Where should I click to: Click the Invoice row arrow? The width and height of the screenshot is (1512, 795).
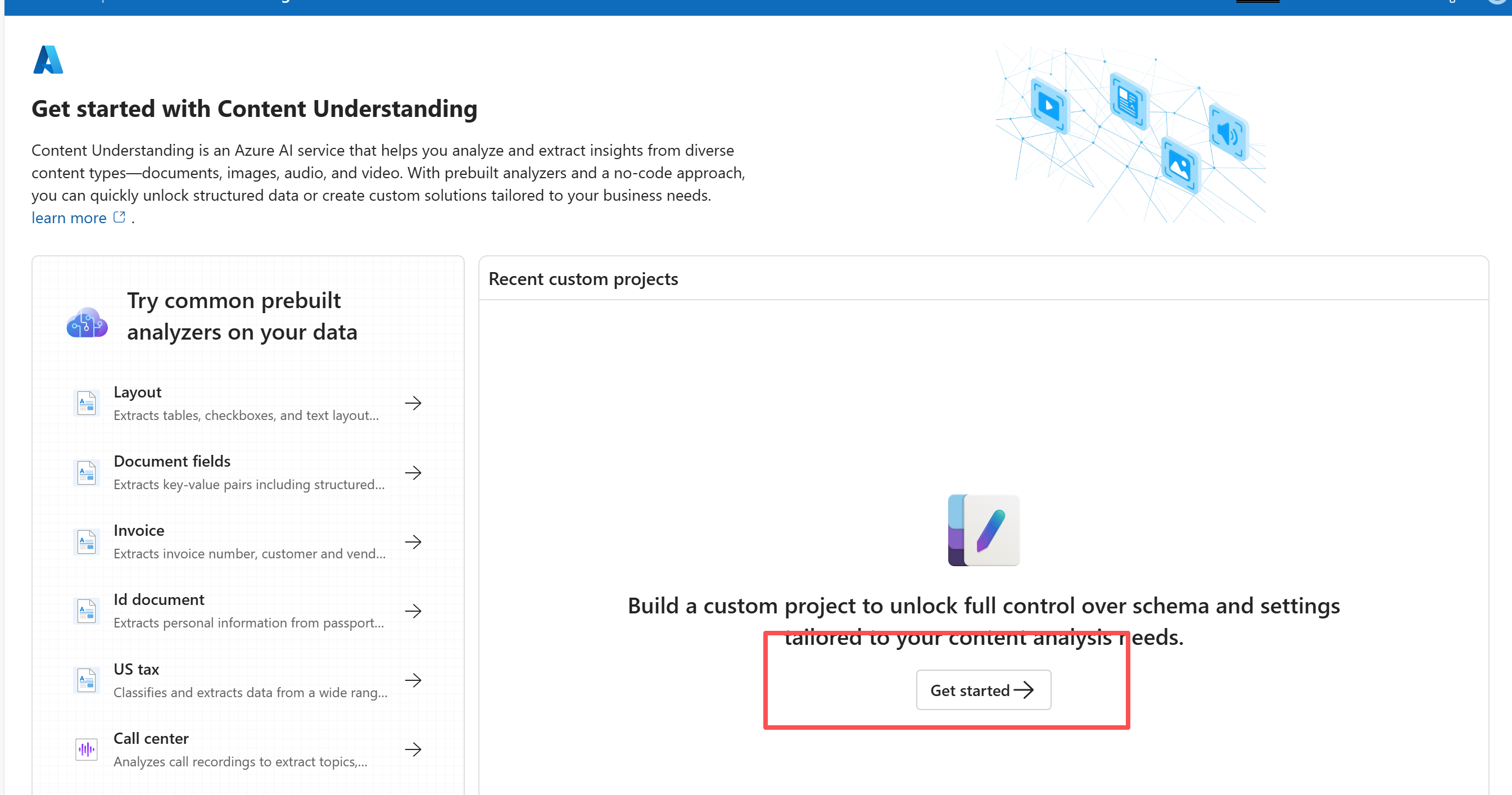click(413, 542)
